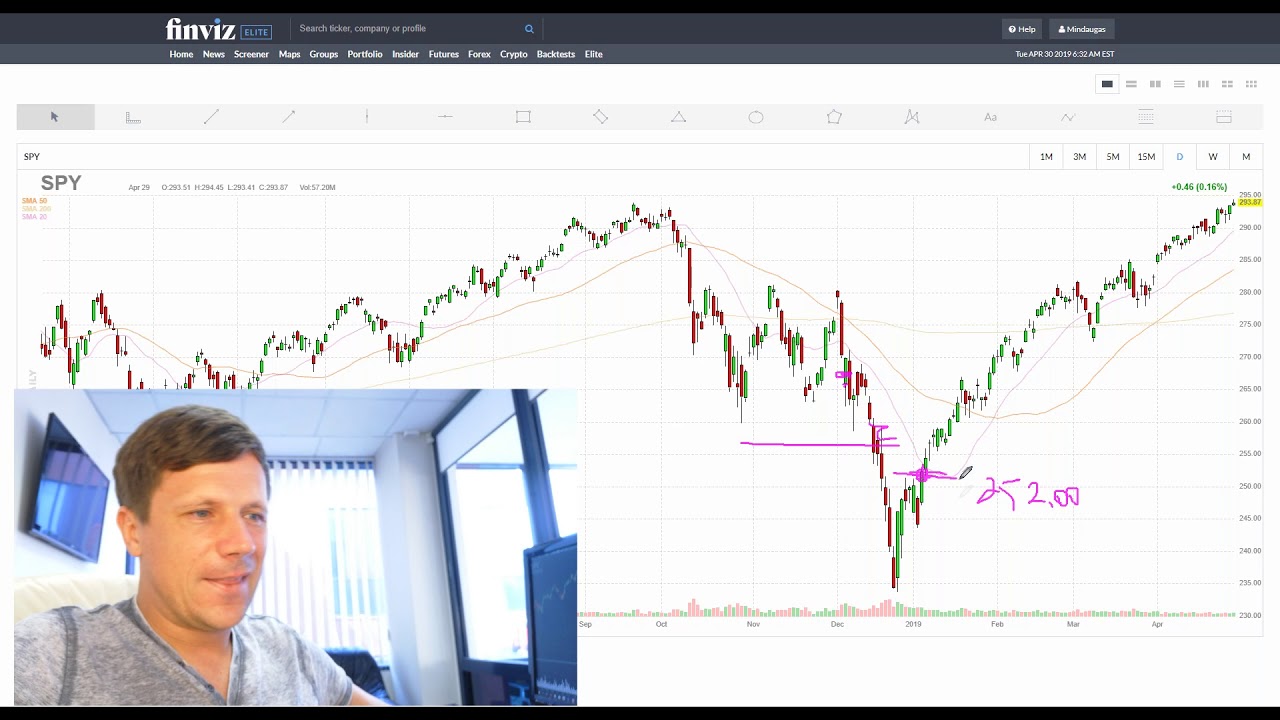This screenshot has width=1280, height=720.
Task: Open the Mindaugas user account
Action: (1082, 29)
